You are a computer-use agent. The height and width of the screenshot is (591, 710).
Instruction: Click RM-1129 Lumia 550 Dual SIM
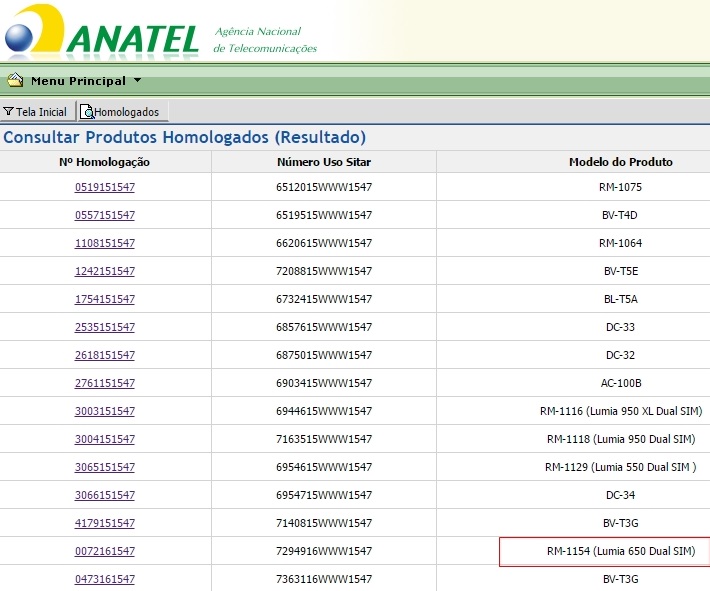(x=621, y=467)
